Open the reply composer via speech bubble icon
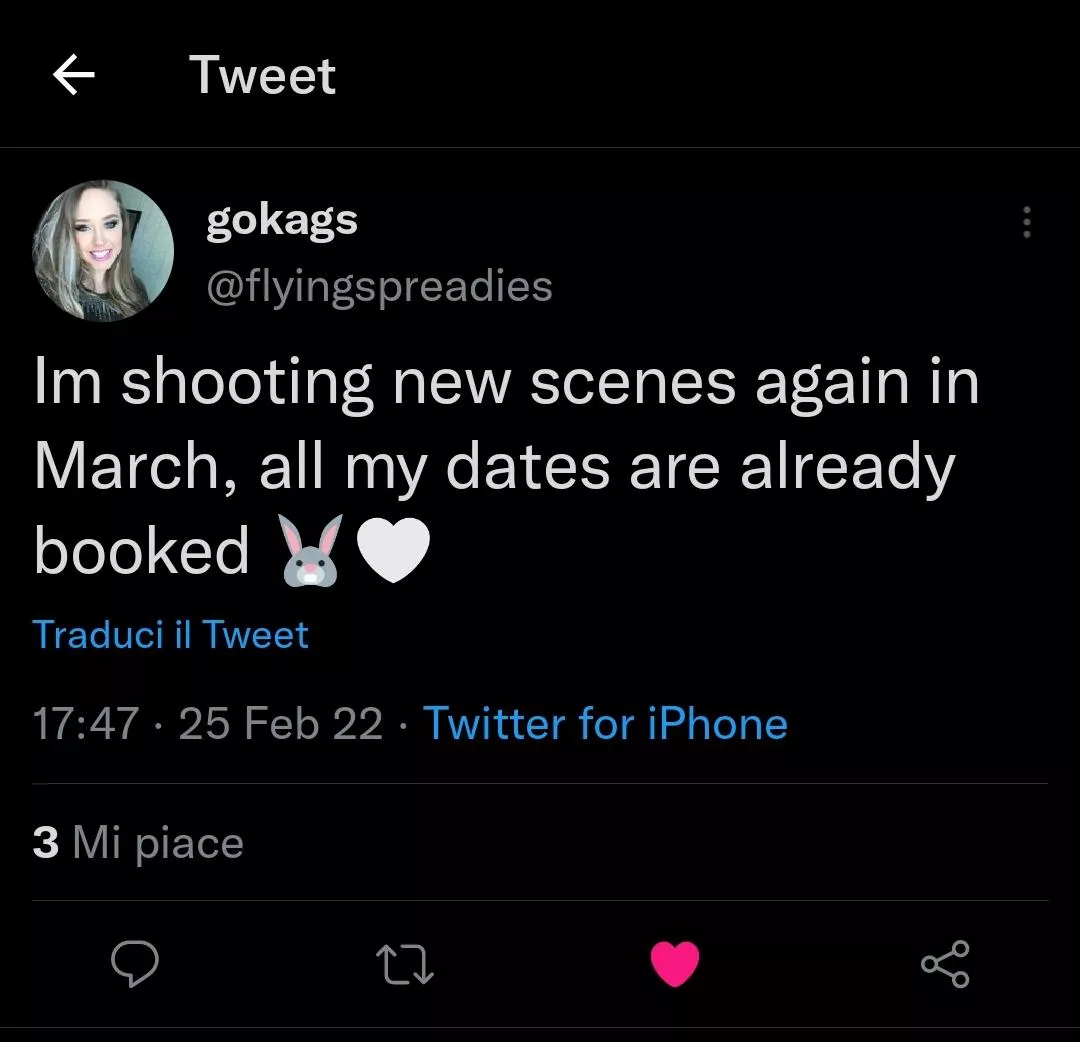 [137, 963]
